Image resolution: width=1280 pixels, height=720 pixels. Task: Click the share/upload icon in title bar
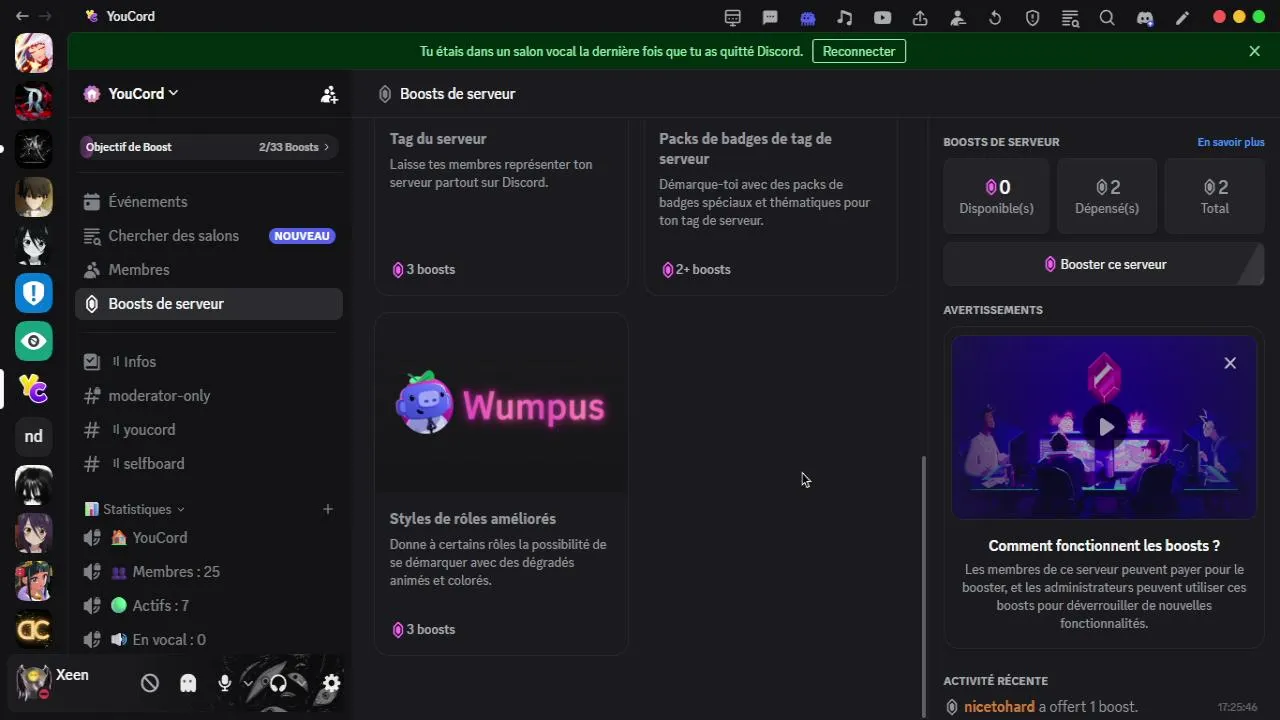920,17
